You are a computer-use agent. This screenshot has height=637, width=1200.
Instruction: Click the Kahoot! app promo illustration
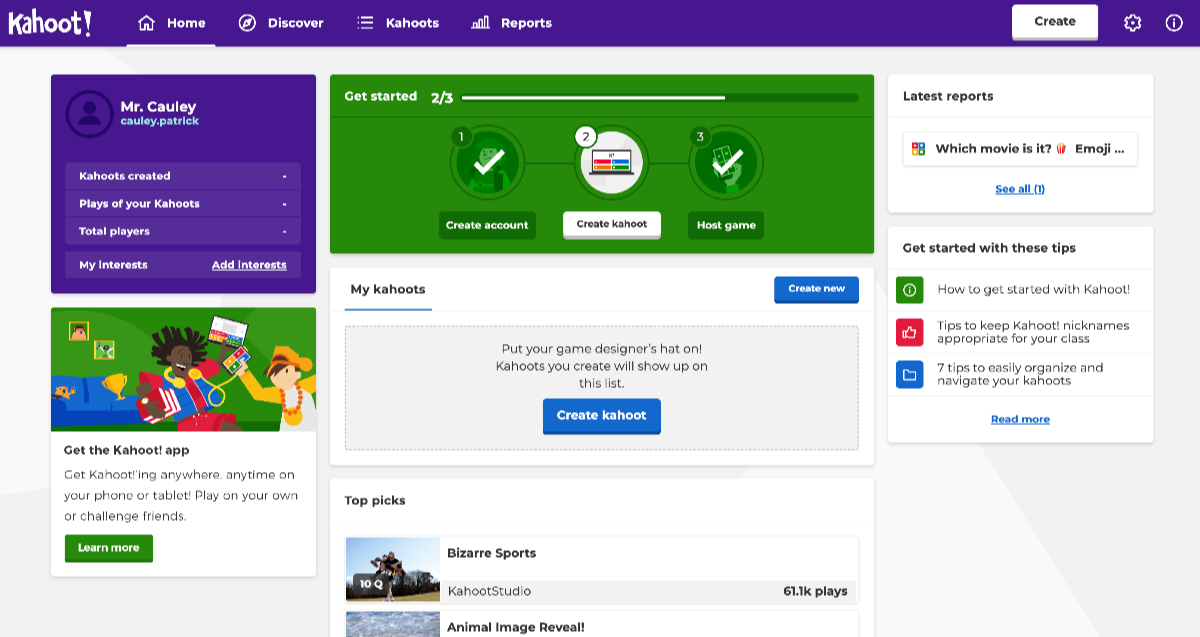coord(184,369)
